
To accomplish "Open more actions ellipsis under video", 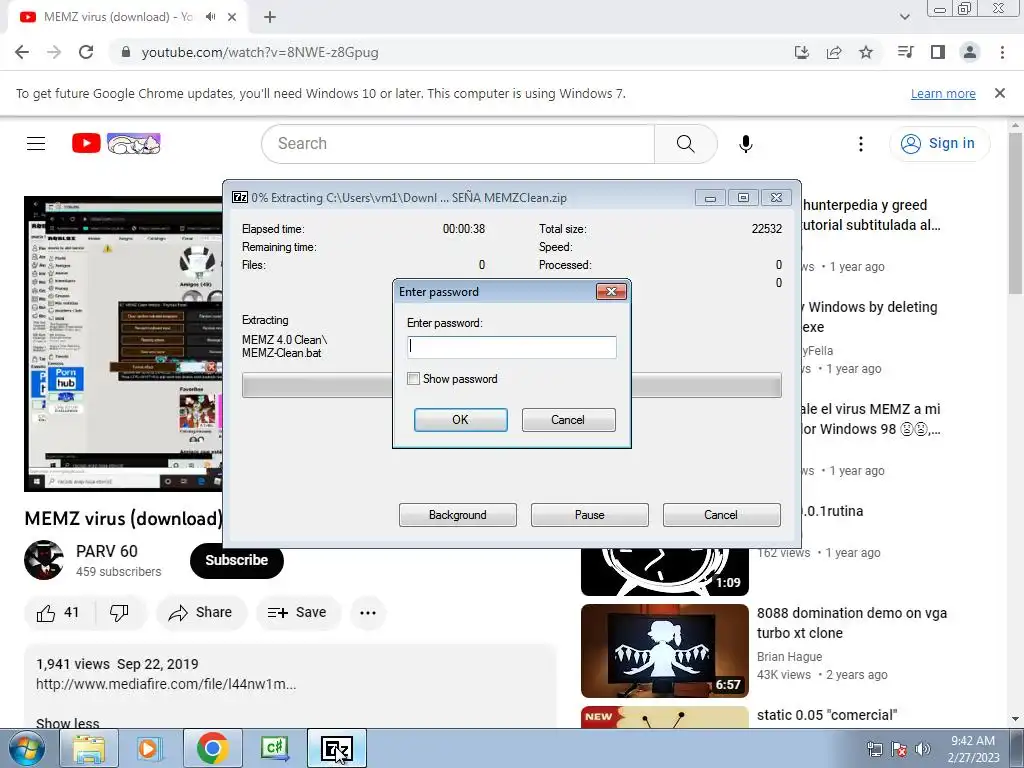I will [368, 613].
